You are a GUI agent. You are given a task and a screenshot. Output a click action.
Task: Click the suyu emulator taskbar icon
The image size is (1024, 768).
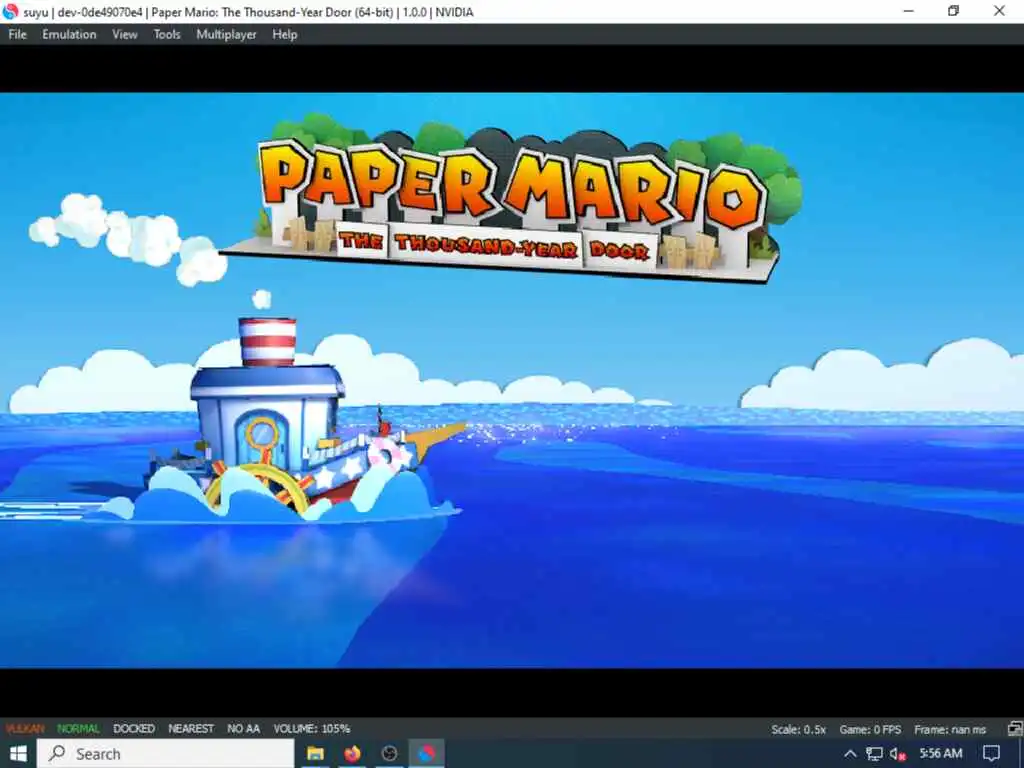tap(426, 754)
